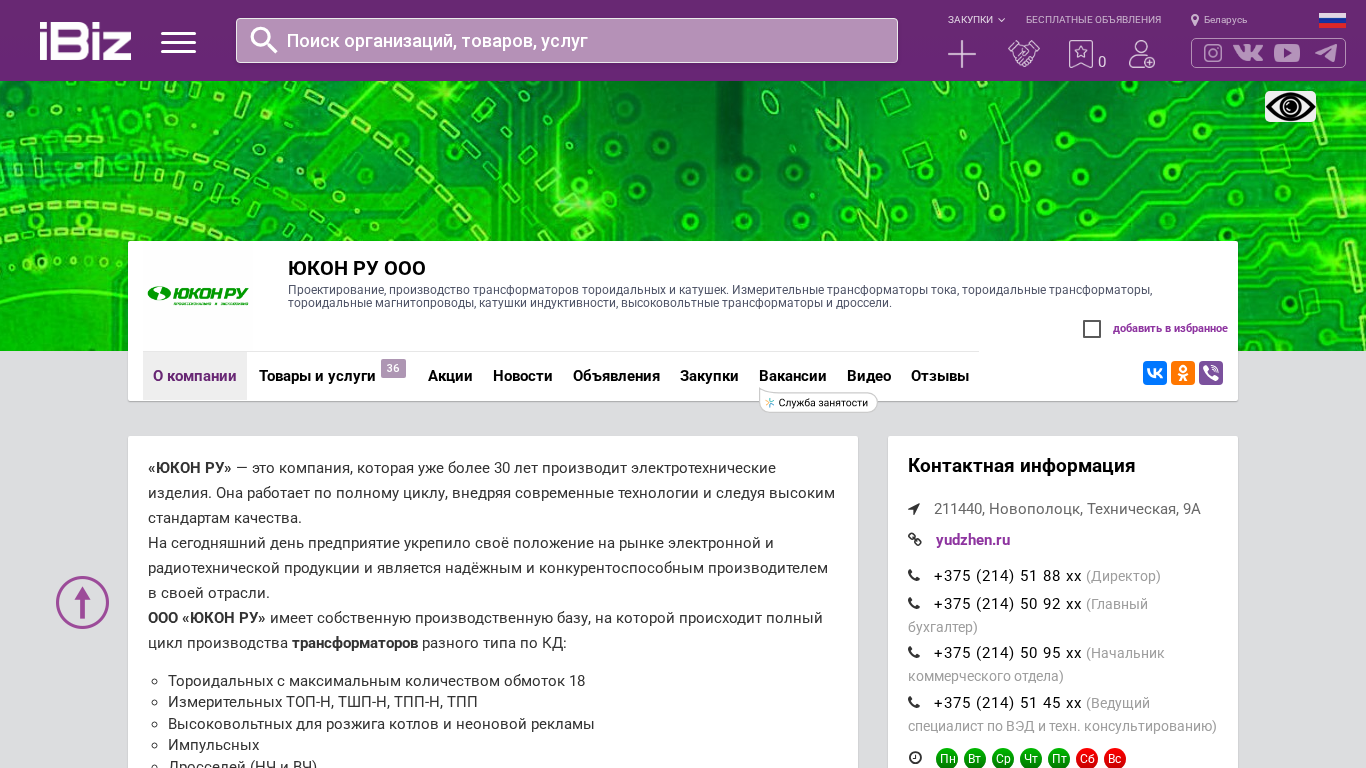Select the Беларусь region selector
Viewport: 1366px width, 768px height.
(x=1225, y=20)
